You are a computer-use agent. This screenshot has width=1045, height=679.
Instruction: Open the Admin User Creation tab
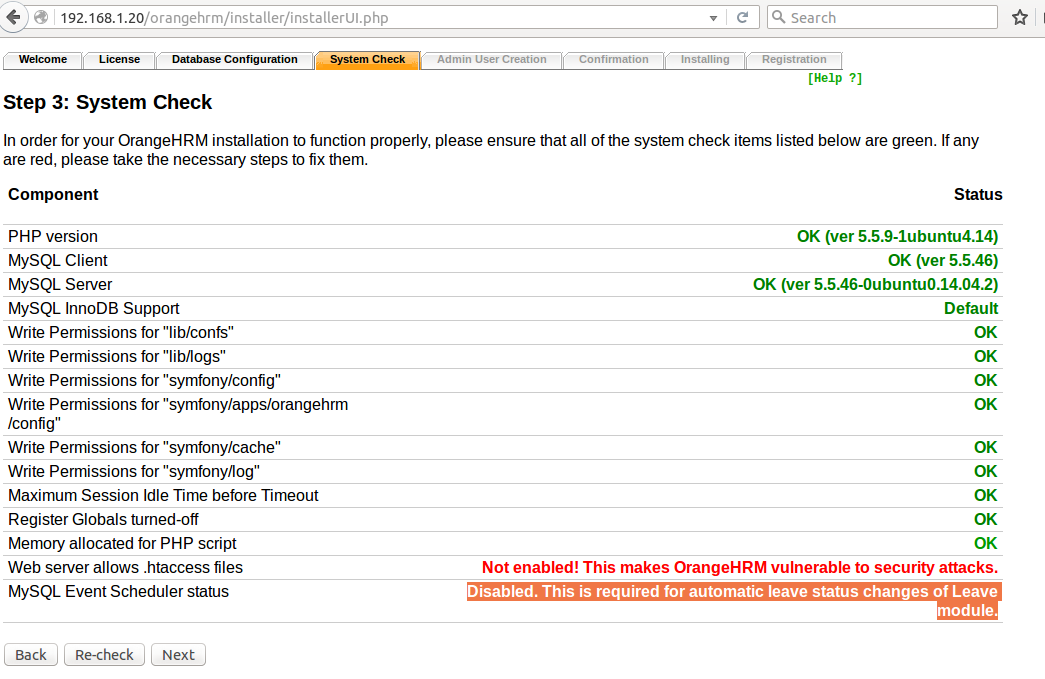pos(492,59)
